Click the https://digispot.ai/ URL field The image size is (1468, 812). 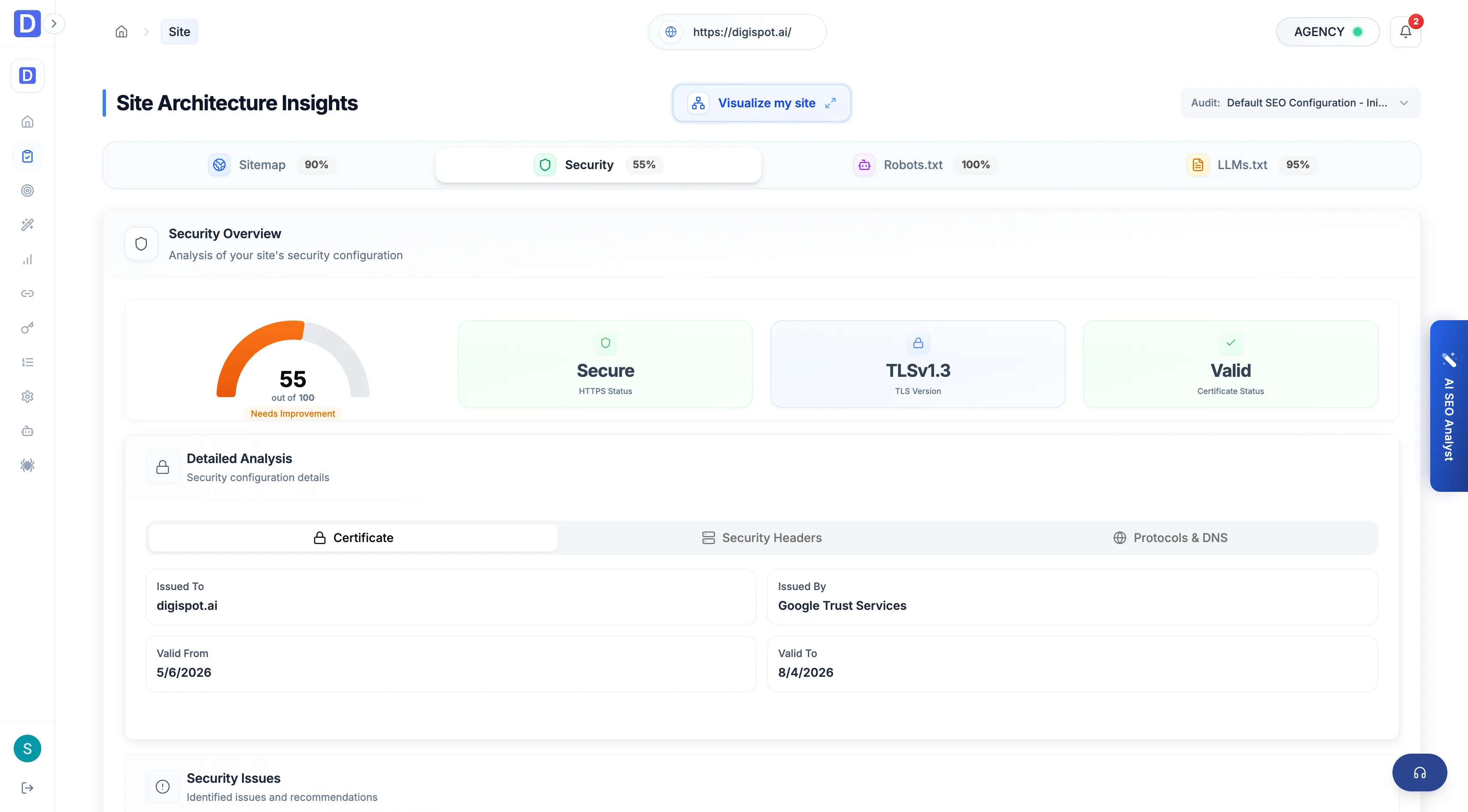(x=737, y=32)
